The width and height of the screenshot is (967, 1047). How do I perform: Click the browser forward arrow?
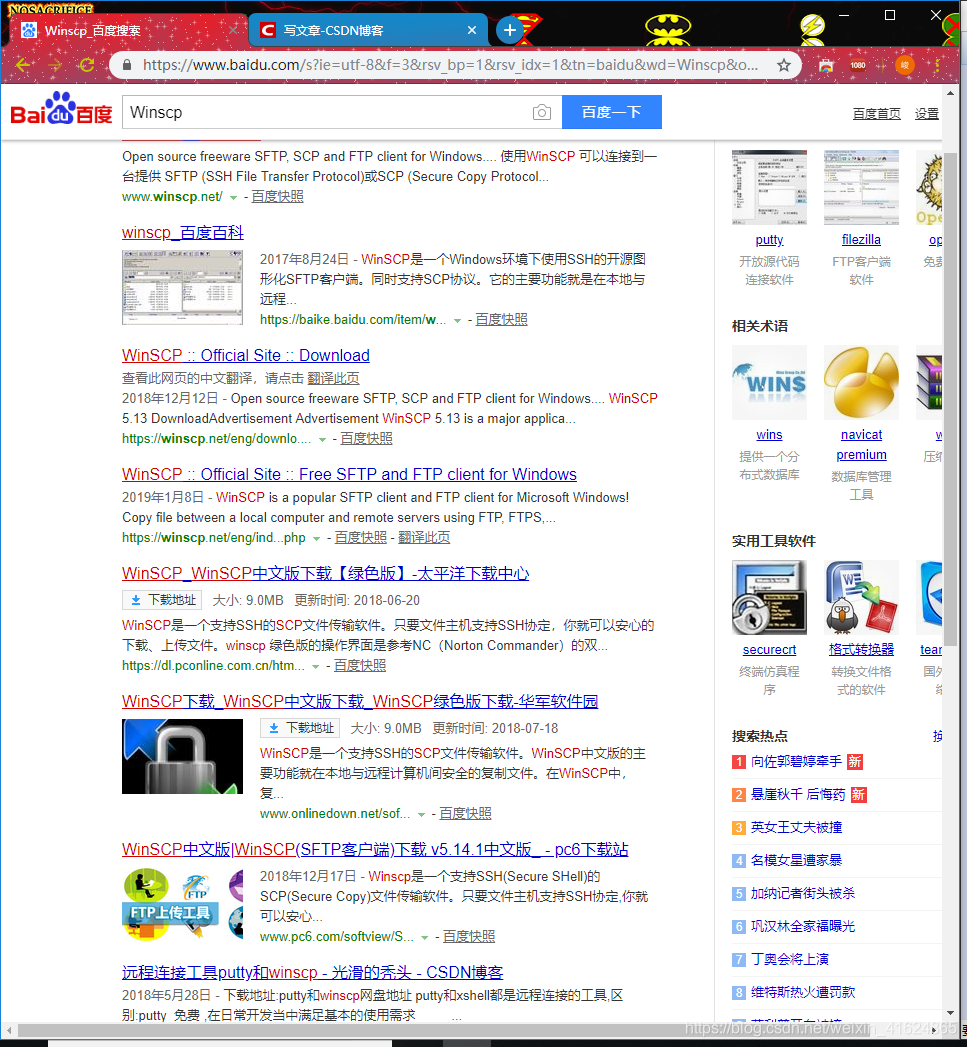[55, 65]
